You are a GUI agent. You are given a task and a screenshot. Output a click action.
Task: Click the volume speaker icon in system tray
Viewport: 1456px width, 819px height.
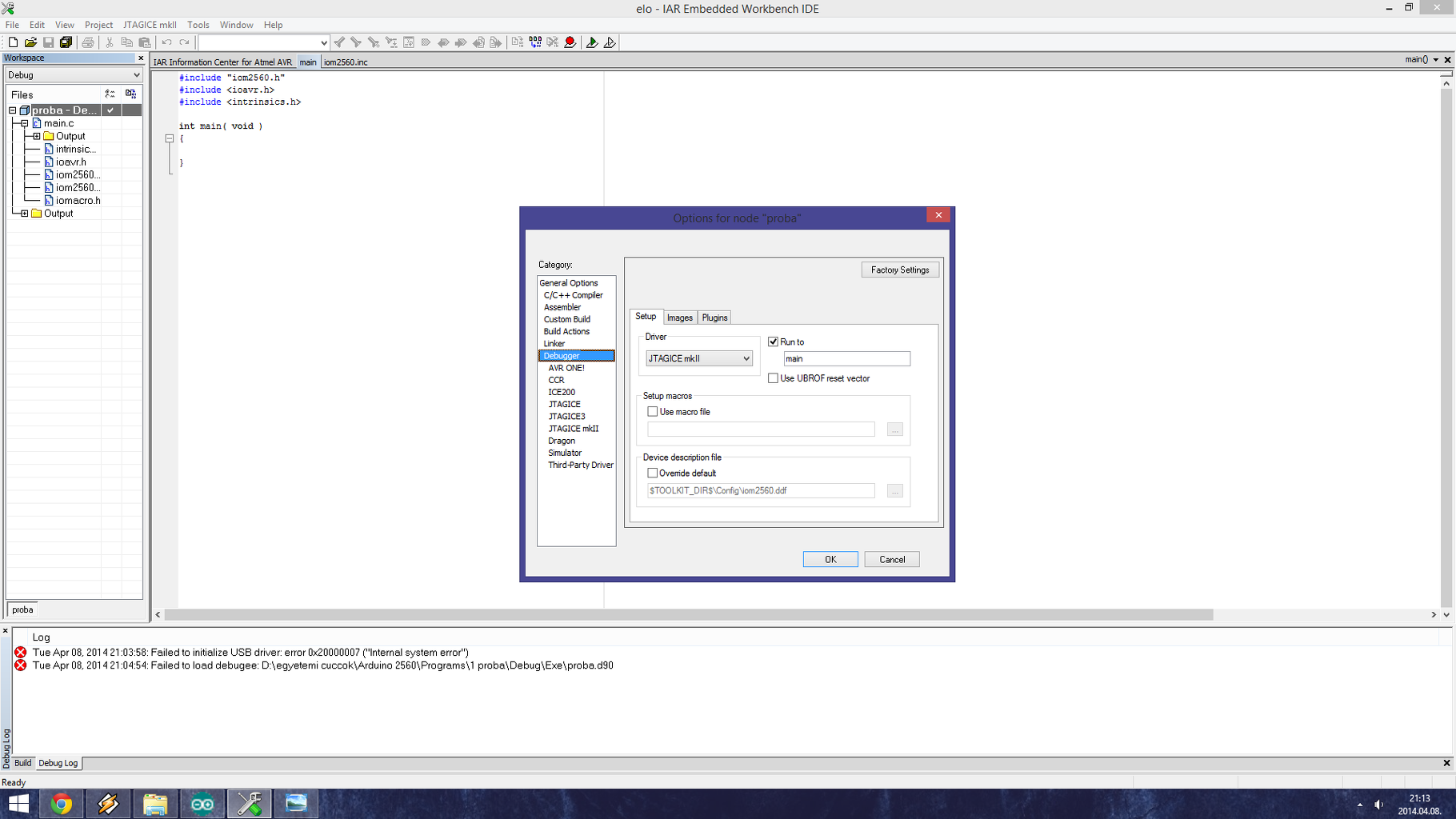(1379, 805)
